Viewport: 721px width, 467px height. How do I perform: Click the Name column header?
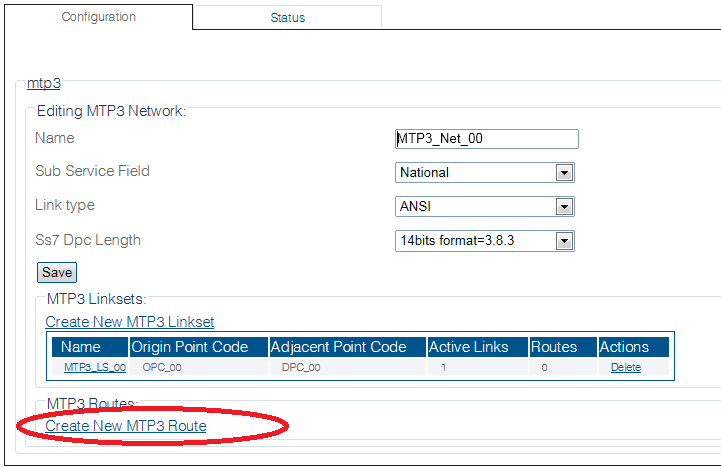[90, 347]
